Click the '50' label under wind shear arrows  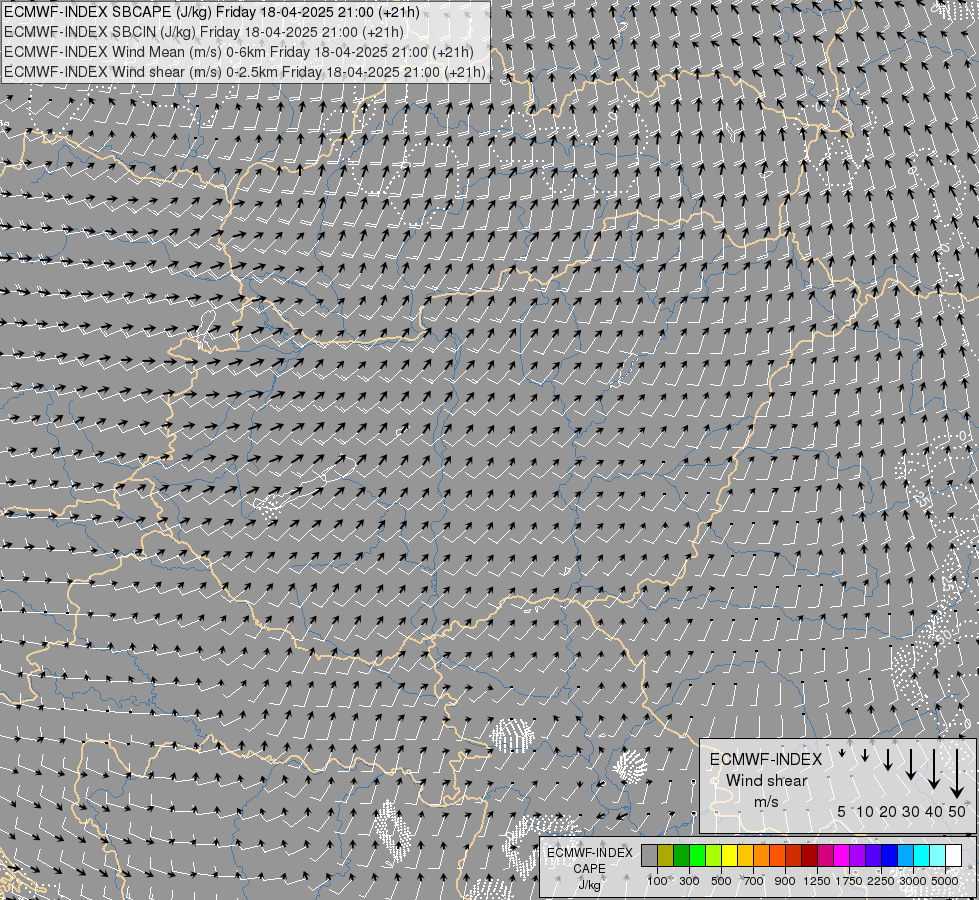point(957,811)
